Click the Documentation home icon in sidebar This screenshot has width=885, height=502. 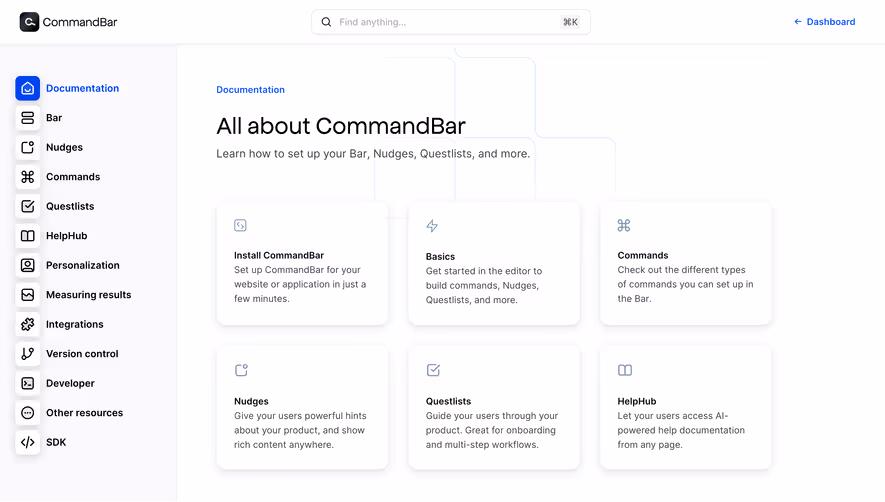pyautogui.click(x=28, y=88)
